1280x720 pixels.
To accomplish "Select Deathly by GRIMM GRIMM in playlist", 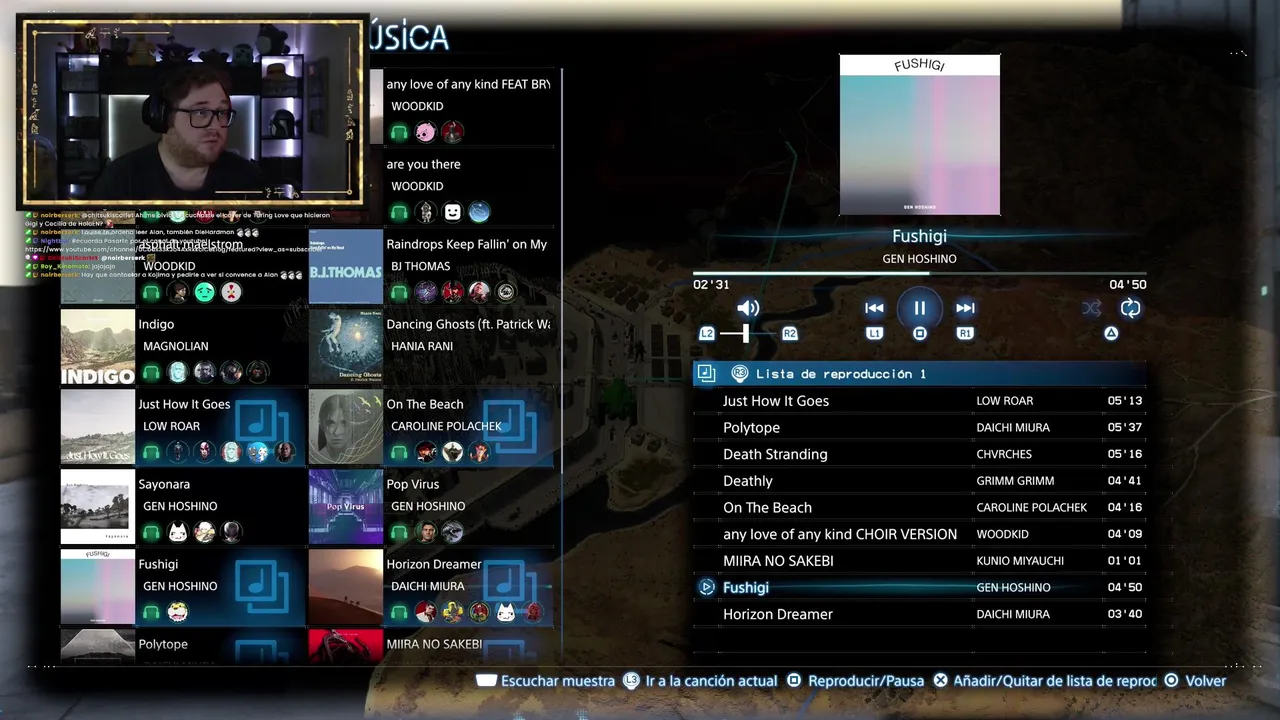I will [920, 481].
